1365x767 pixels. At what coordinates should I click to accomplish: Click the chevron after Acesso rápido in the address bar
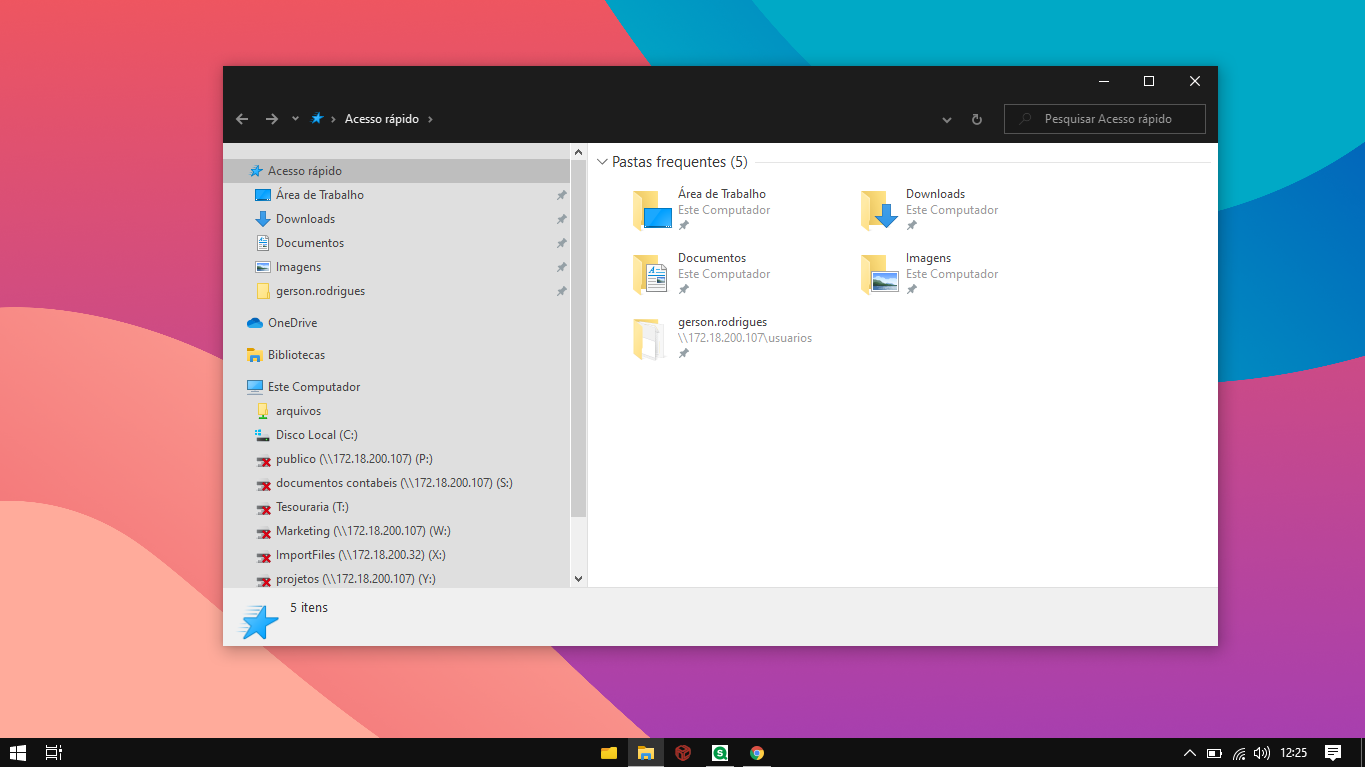[430, 119]
